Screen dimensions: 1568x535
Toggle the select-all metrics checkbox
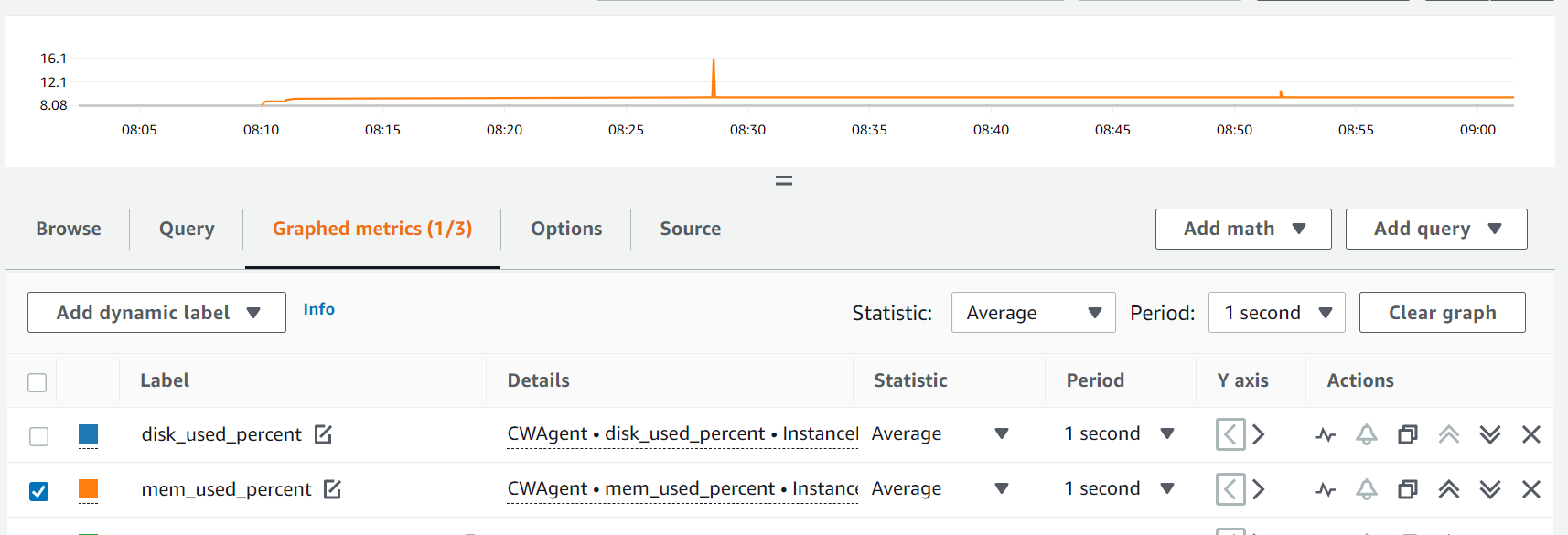pyautogui.click(x=37, y=381)
